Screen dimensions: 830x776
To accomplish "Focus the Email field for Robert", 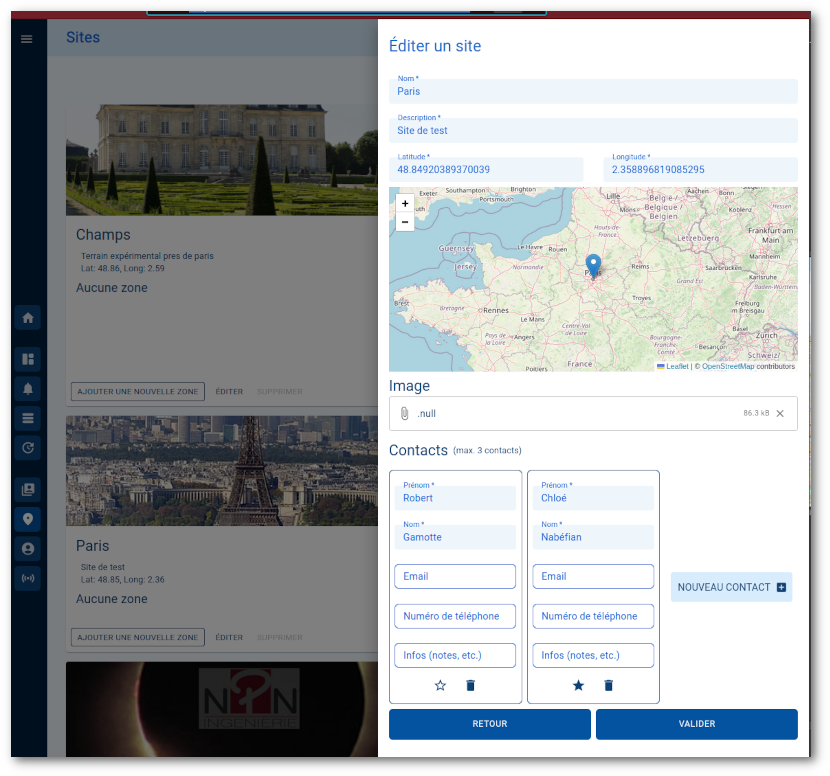I will (455, 576).
